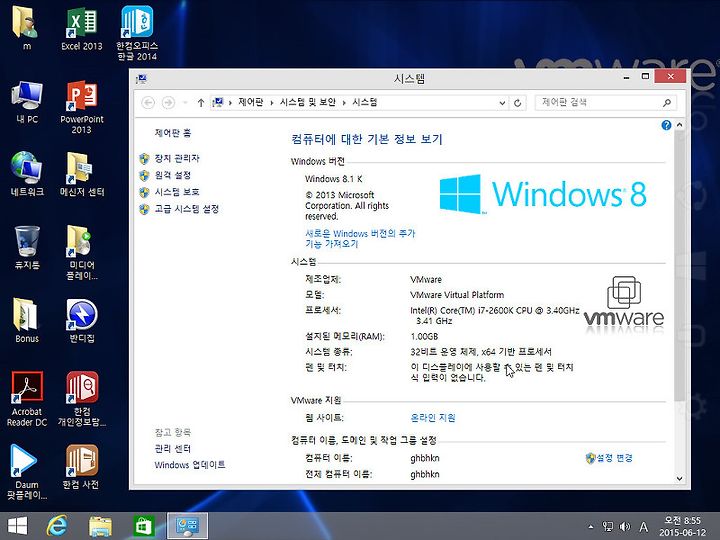Launch Daum 팟플레이어 shortcut
Image resolution: width=720 pixels, height=540 pixels.
tap(27, 472)
